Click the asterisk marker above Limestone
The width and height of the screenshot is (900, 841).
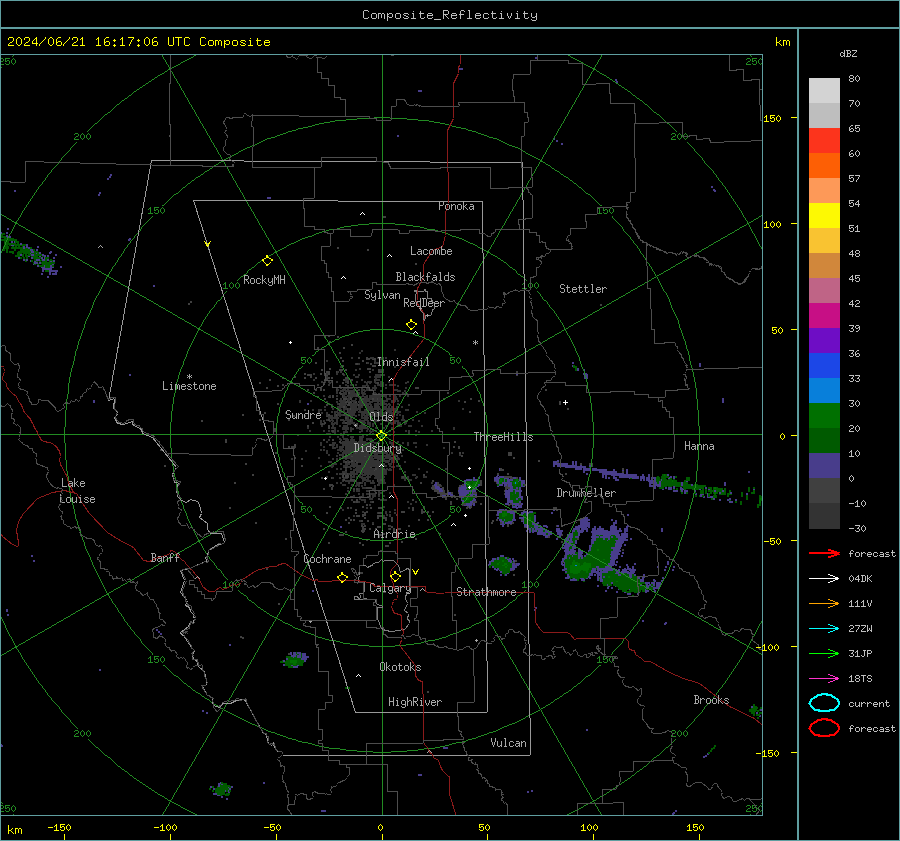pos(189,377)
